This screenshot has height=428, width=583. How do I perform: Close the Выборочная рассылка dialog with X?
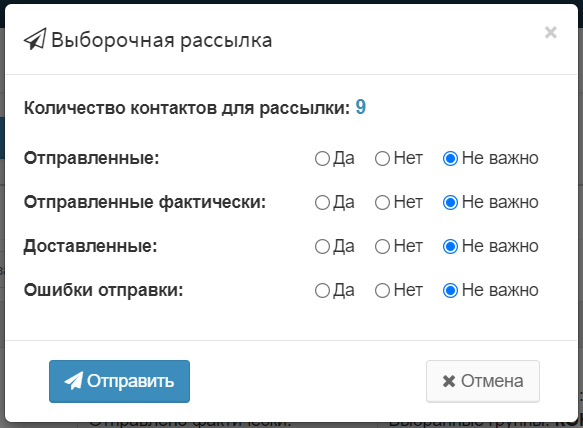click(551, 33)
